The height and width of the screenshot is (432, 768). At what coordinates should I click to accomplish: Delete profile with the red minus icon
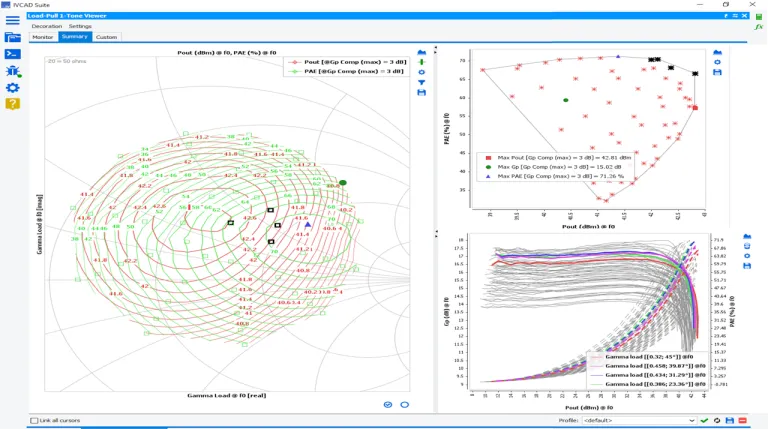tap(743, 420)
